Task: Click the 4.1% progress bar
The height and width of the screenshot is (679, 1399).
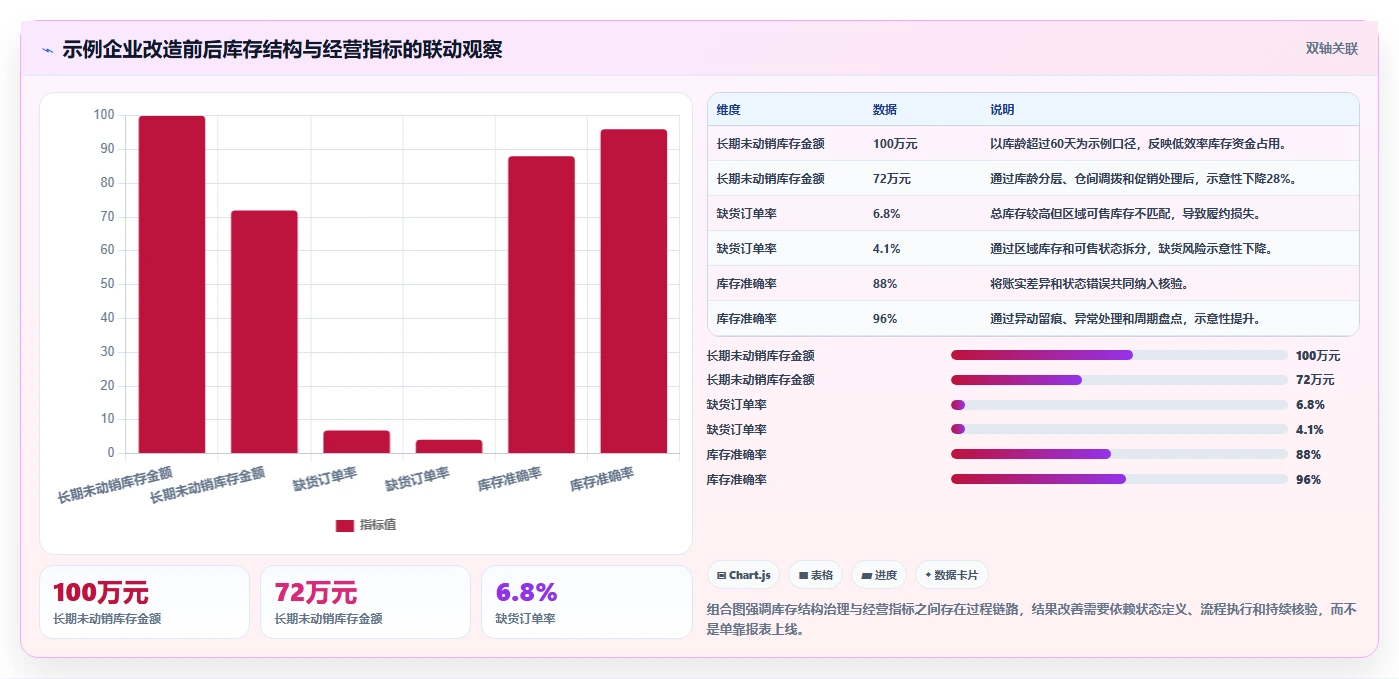Action: click(x=1119, y=430)
